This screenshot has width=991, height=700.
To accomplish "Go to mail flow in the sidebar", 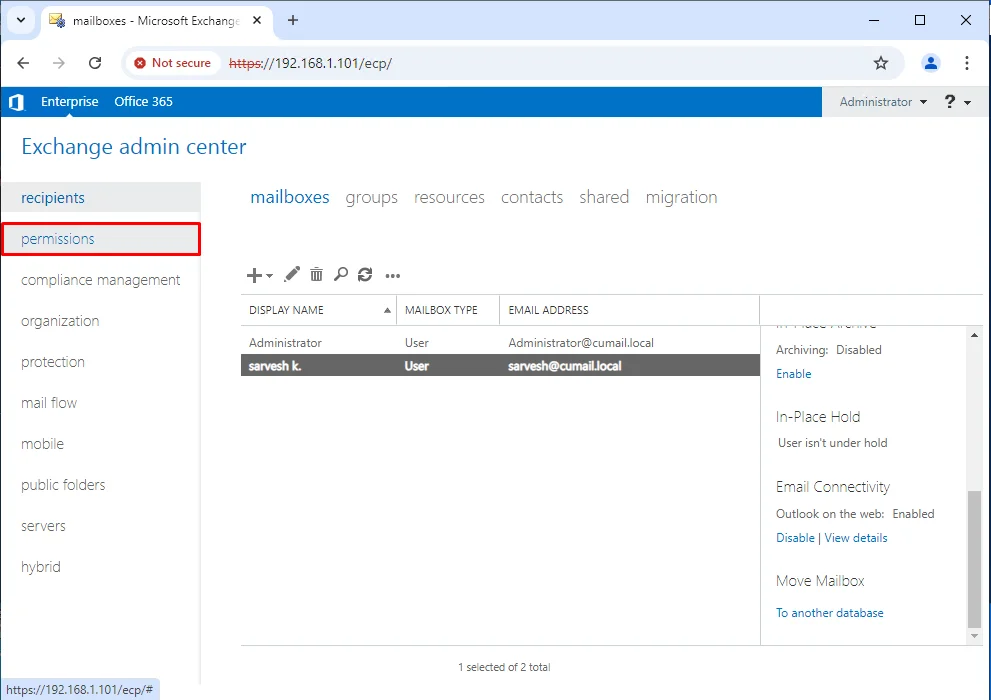I will (49, 403).
